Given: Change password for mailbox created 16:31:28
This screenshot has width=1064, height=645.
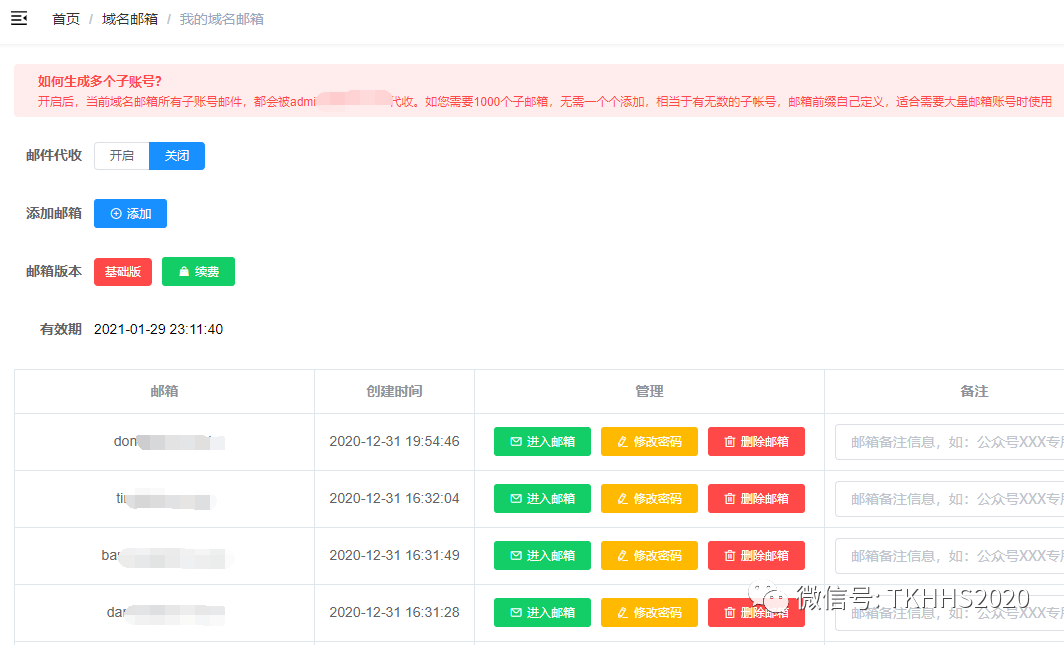Looking at the screenshot, I should tap(649, 612).
